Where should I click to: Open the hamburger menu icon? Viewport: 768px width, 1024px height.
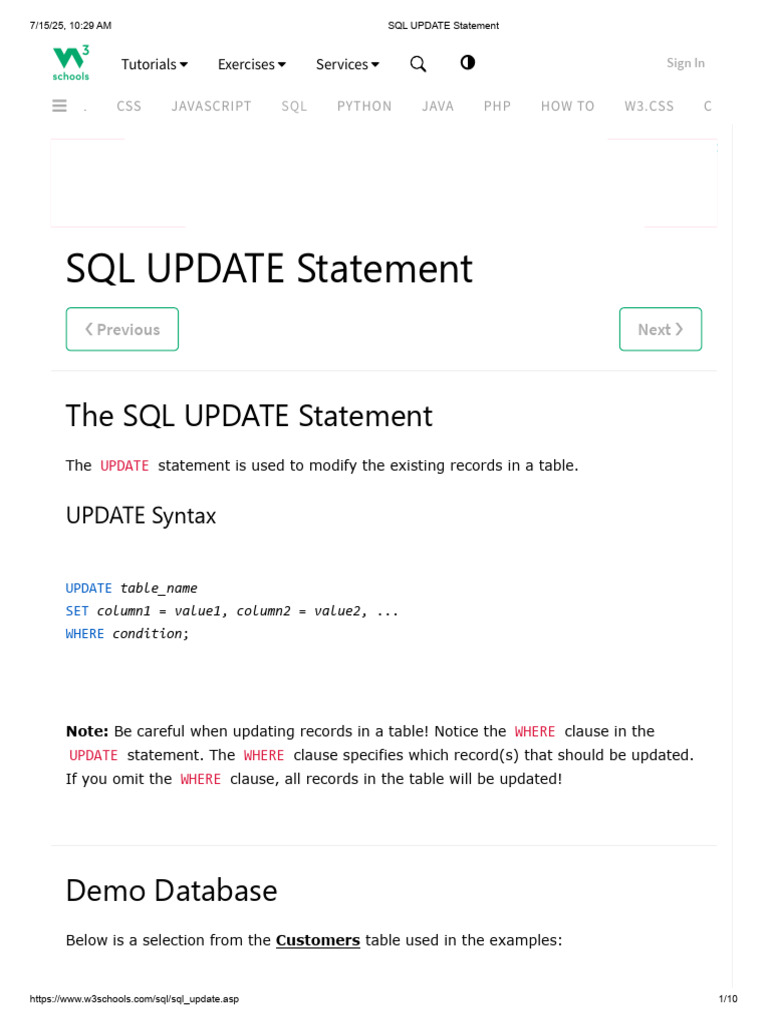pos(59,105)
